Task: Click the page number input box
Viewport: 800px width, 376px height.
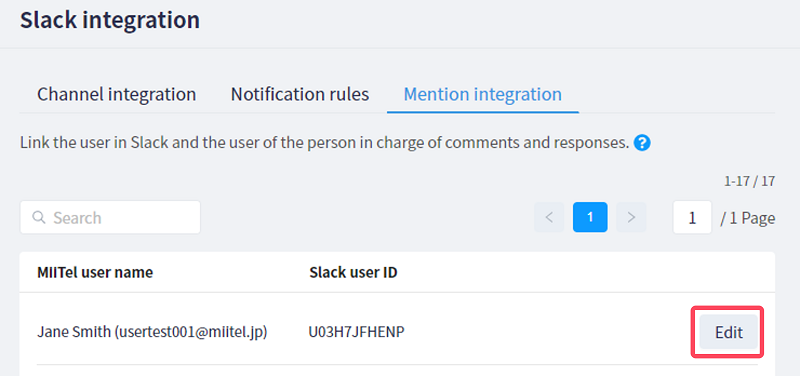Action: tap(692, 217)
